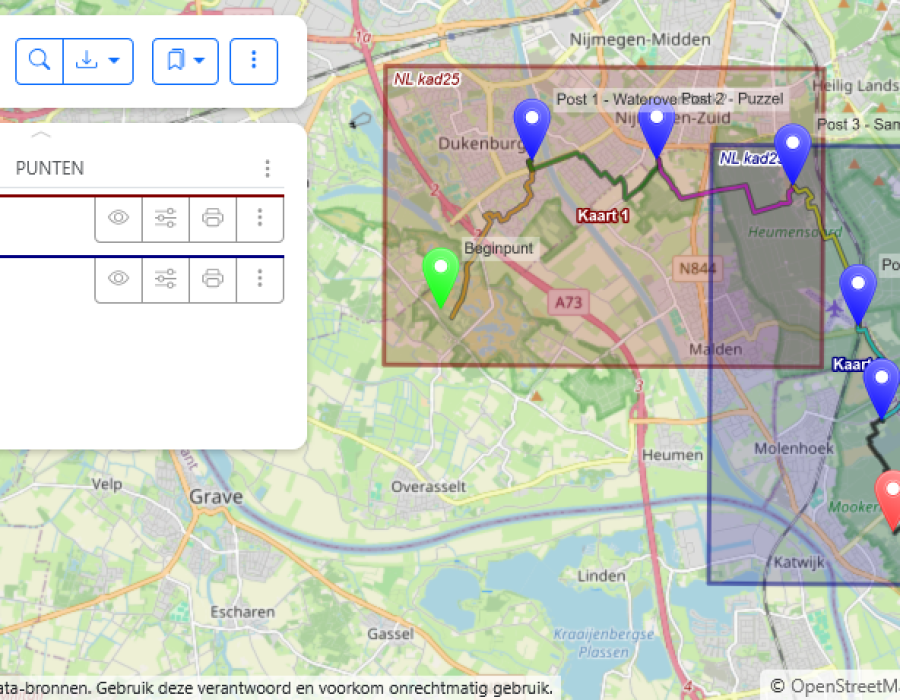The height and width of the screenshot is (700, 900).
Task: Select the green Beginpunt start marker
Action: tap(440, 277)
